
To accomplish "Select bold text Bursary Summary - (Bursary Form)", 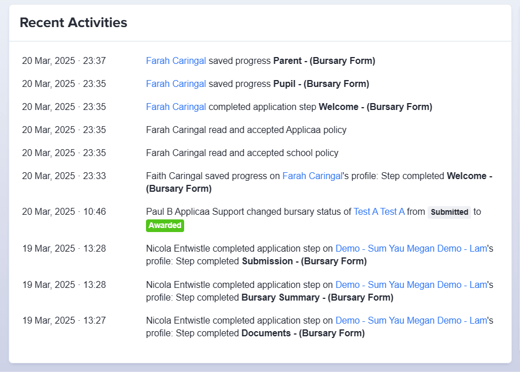I will tap(317, 297).
